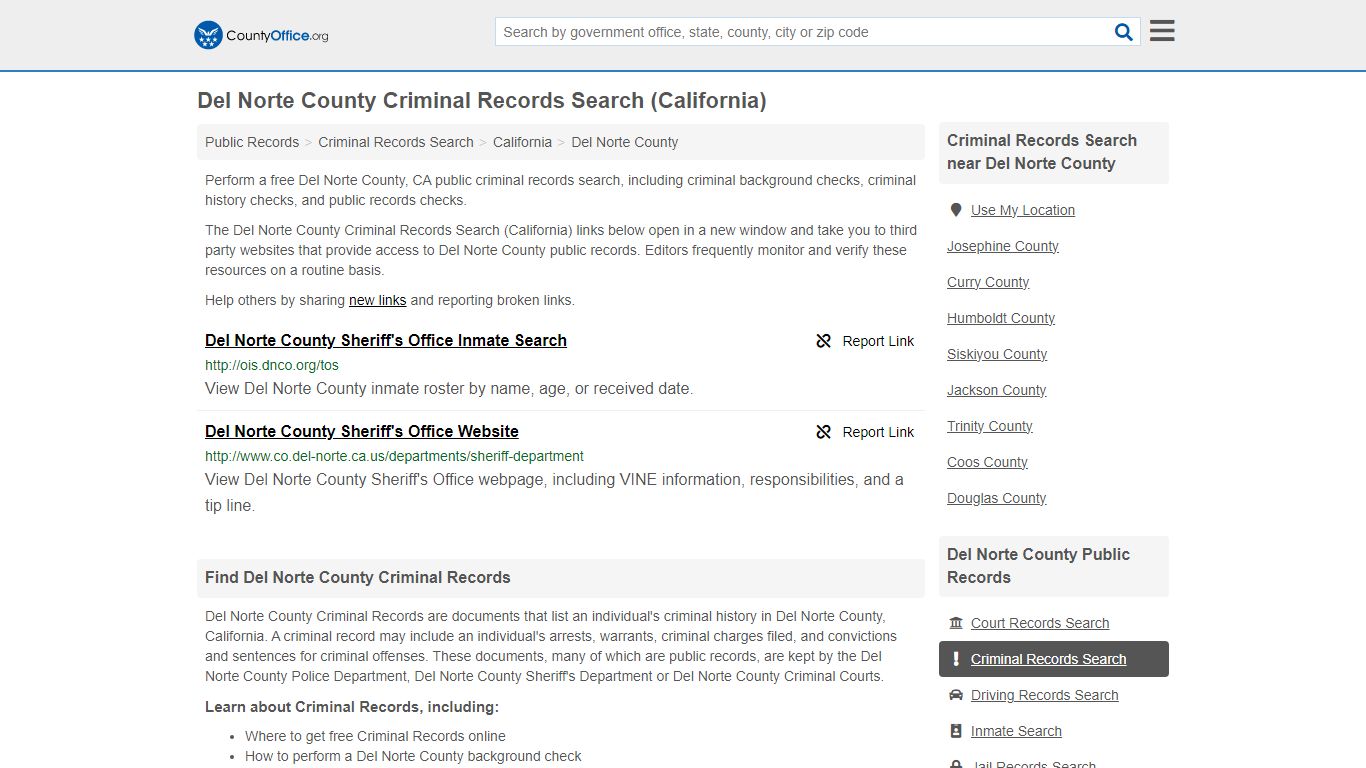This screenshot has height=768, width=1366.
Task: Click 'Criminal Records Search near Del Norte County' heading
Action: [1042, 152]
